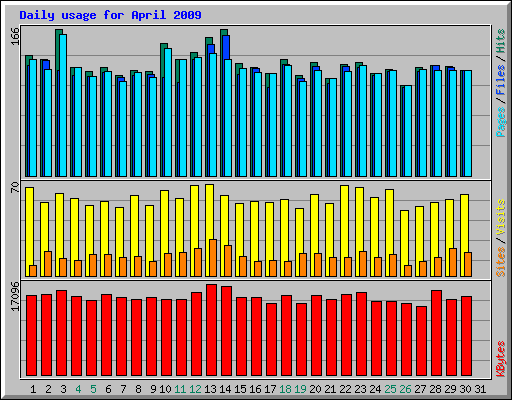Click the '17096' axis label
This screenshot has width=512, height=400.
pyautogui.click(x=15, y=296)
